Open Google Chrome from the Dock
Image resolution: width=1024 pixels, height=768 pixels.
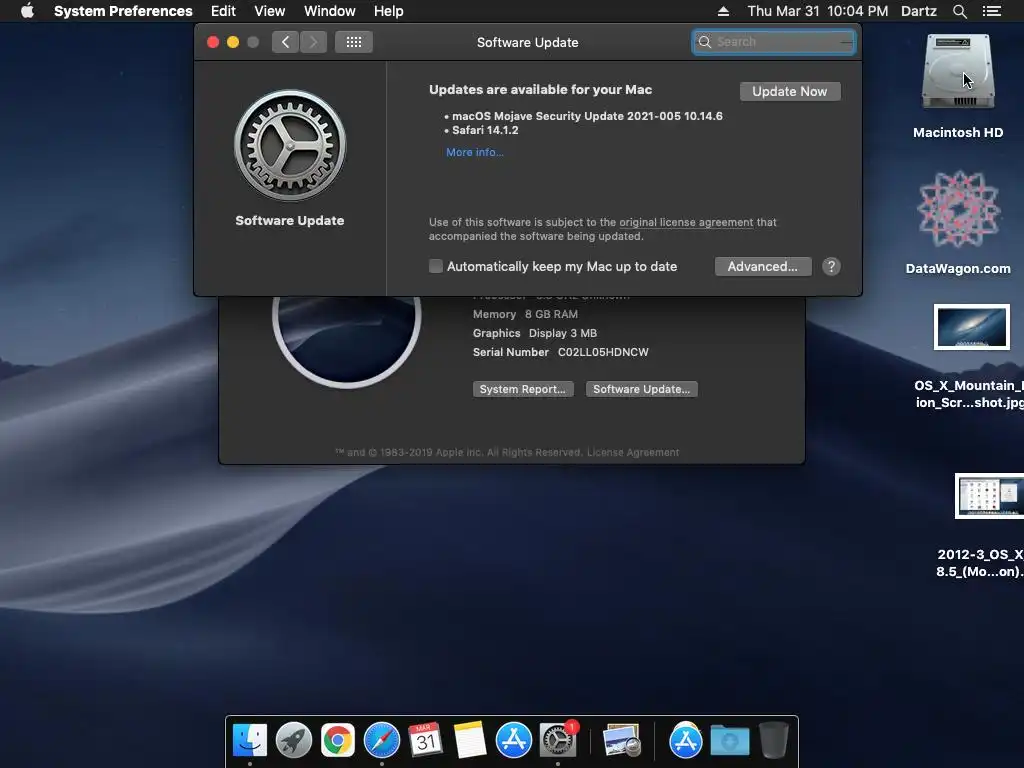pos(337,741)
